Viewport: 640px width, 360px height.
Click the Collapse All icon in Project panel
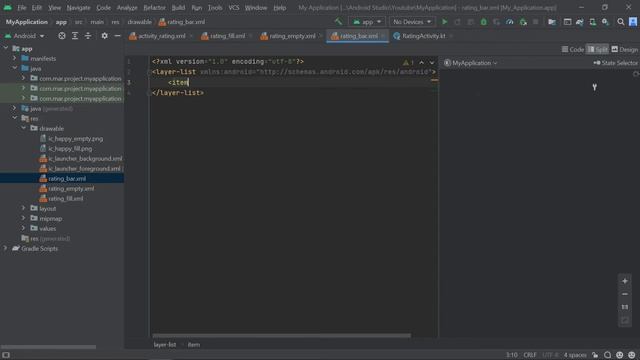(x=88, y=36)
